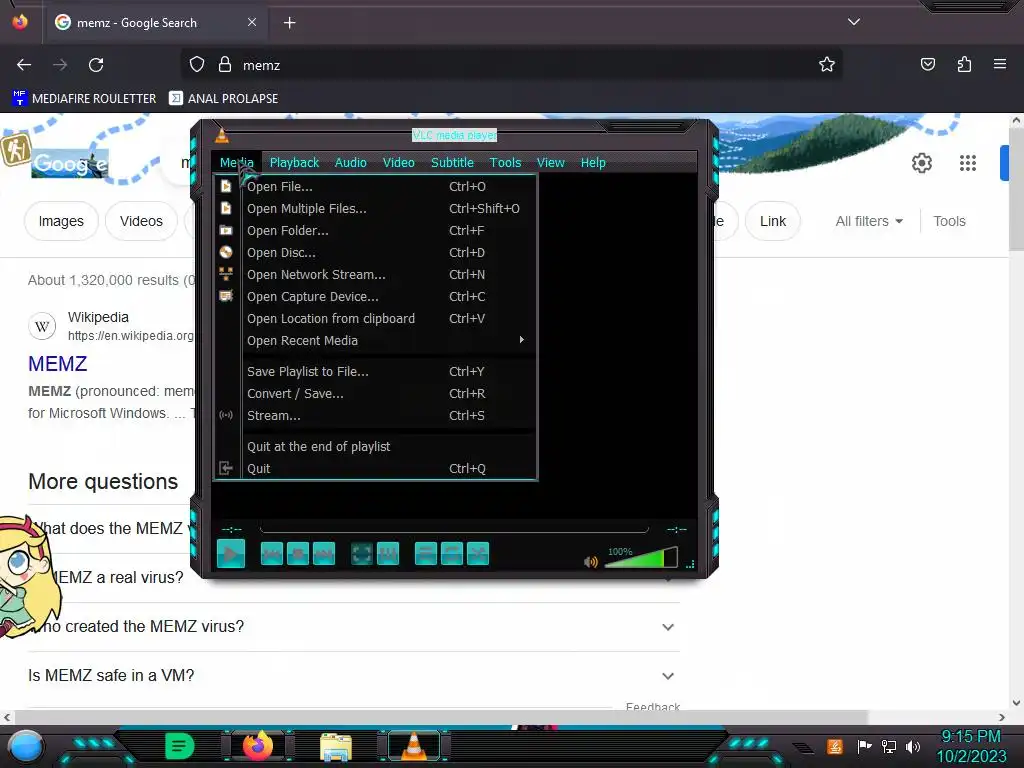Open a new Firefox tab

[x=289, y=23]
